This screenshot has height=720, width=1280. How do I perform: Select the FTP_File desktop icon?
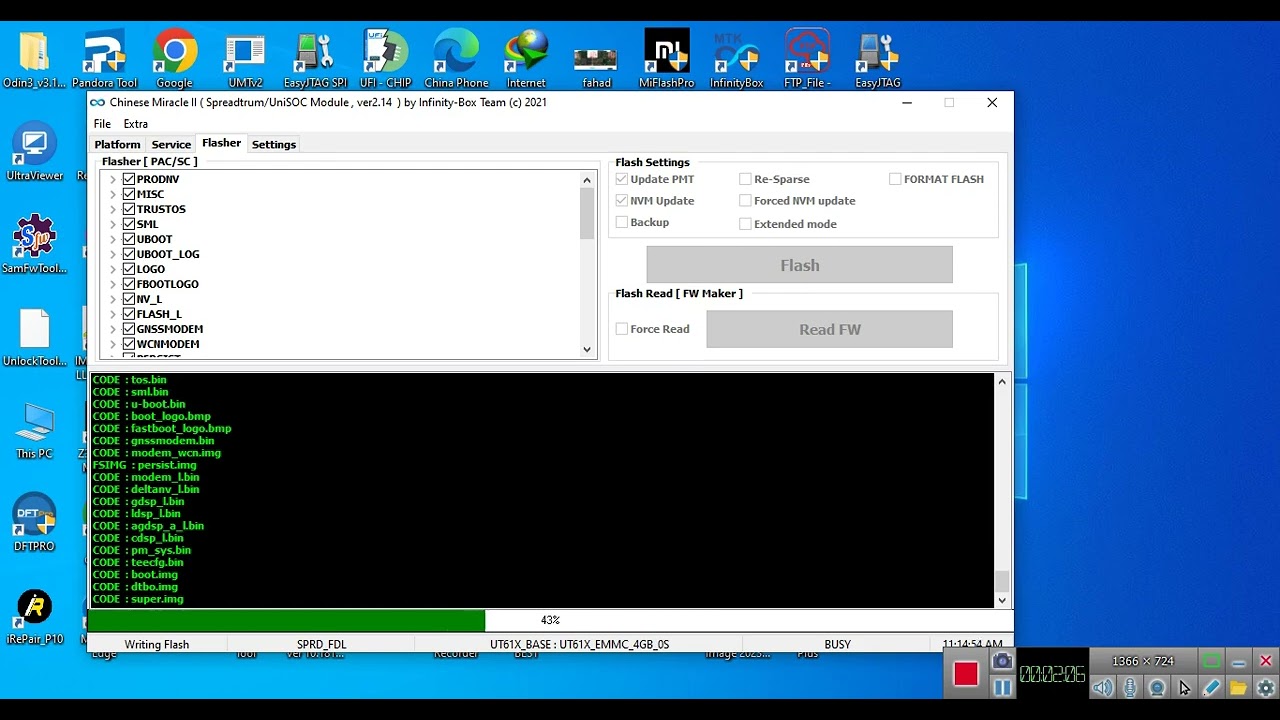pyautogui.click(x=807, y=59)
